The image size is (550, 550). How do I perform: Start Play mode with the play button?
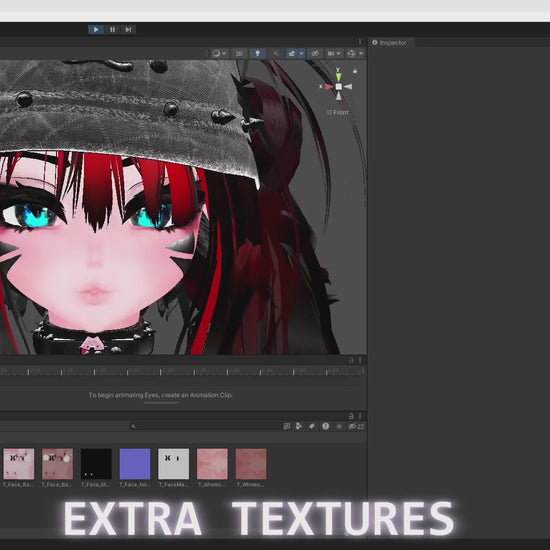96,29
